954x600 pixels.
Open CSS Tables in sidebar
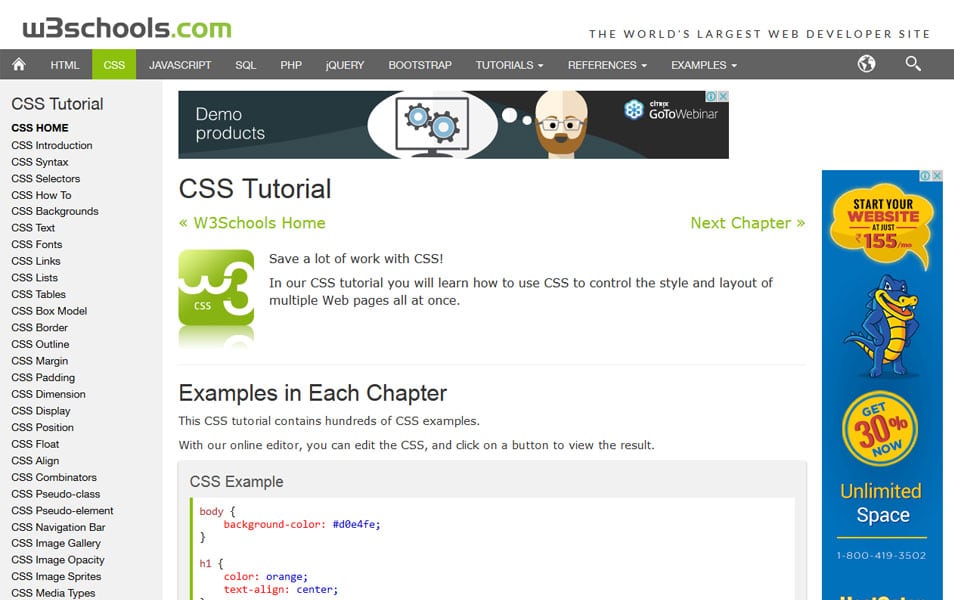click(x=38, y=294)
